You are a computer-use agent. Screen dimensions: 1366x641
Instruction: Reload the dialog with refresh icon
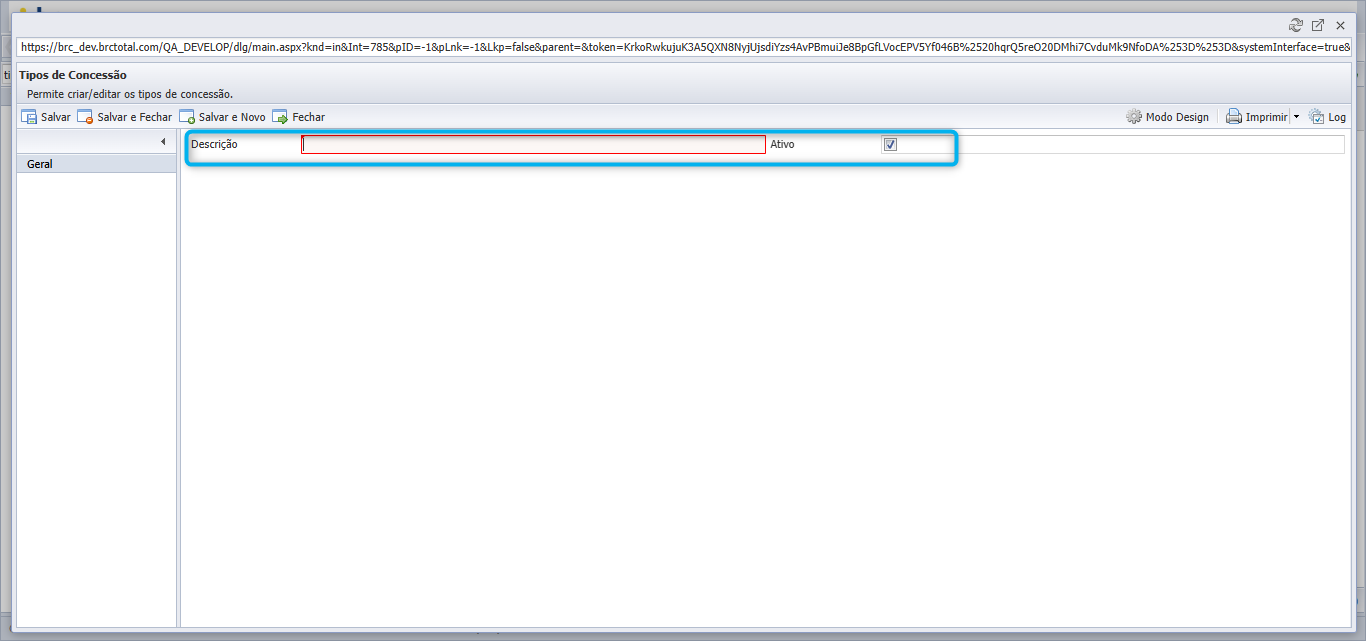click(x=1296, y=25)
